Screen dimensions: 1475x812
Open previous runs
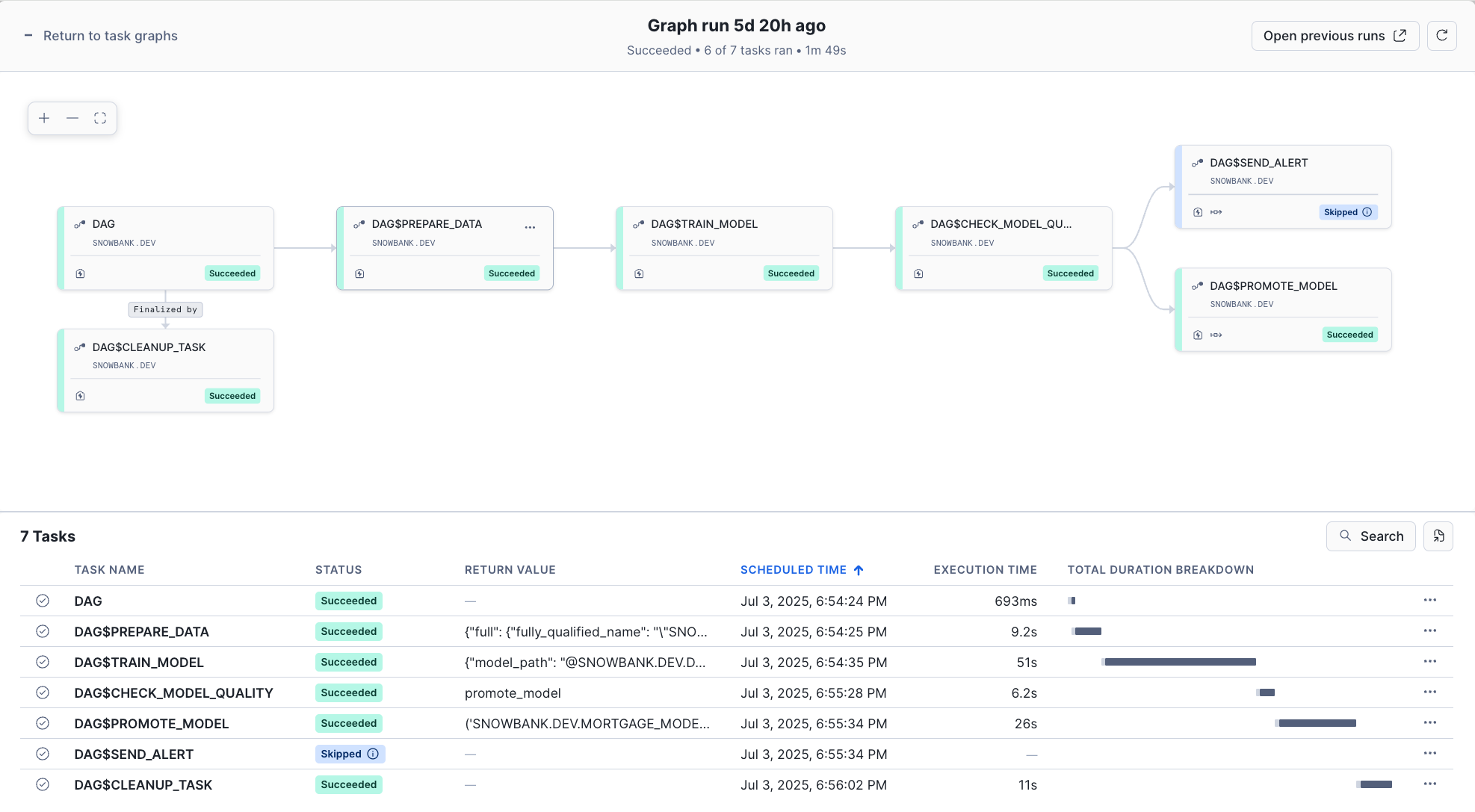[x=1335, y=35]
